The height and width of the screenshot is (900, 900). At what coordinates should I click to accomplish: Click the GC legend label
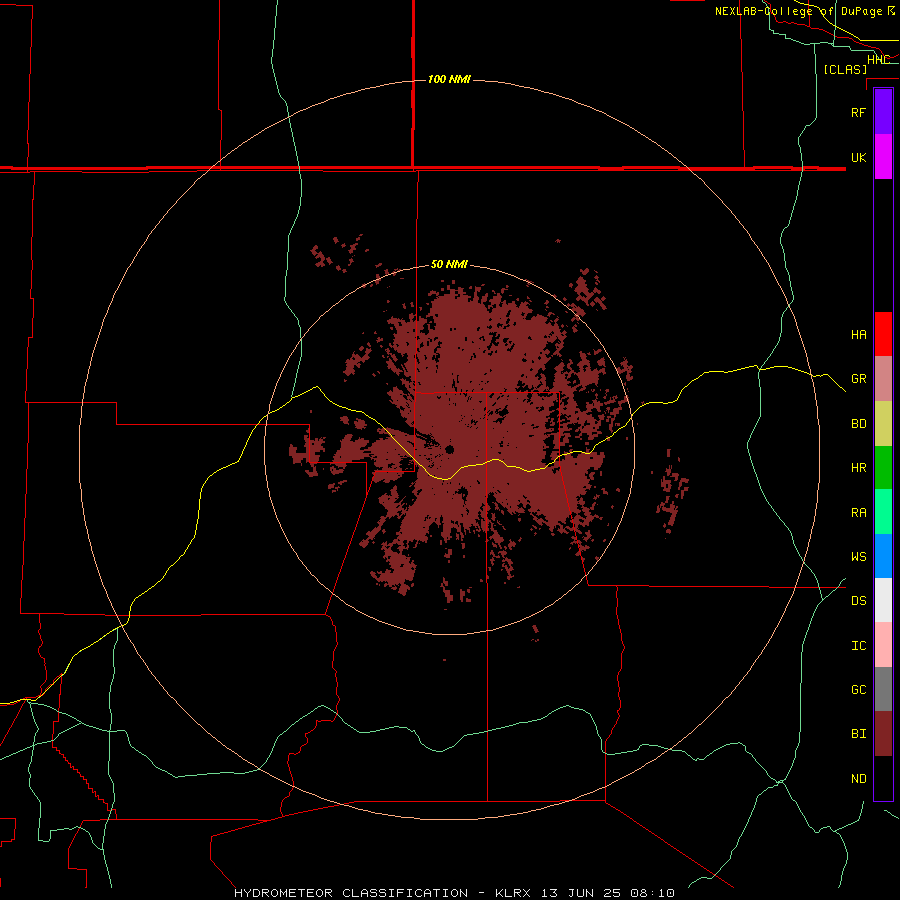coord(858,689)
